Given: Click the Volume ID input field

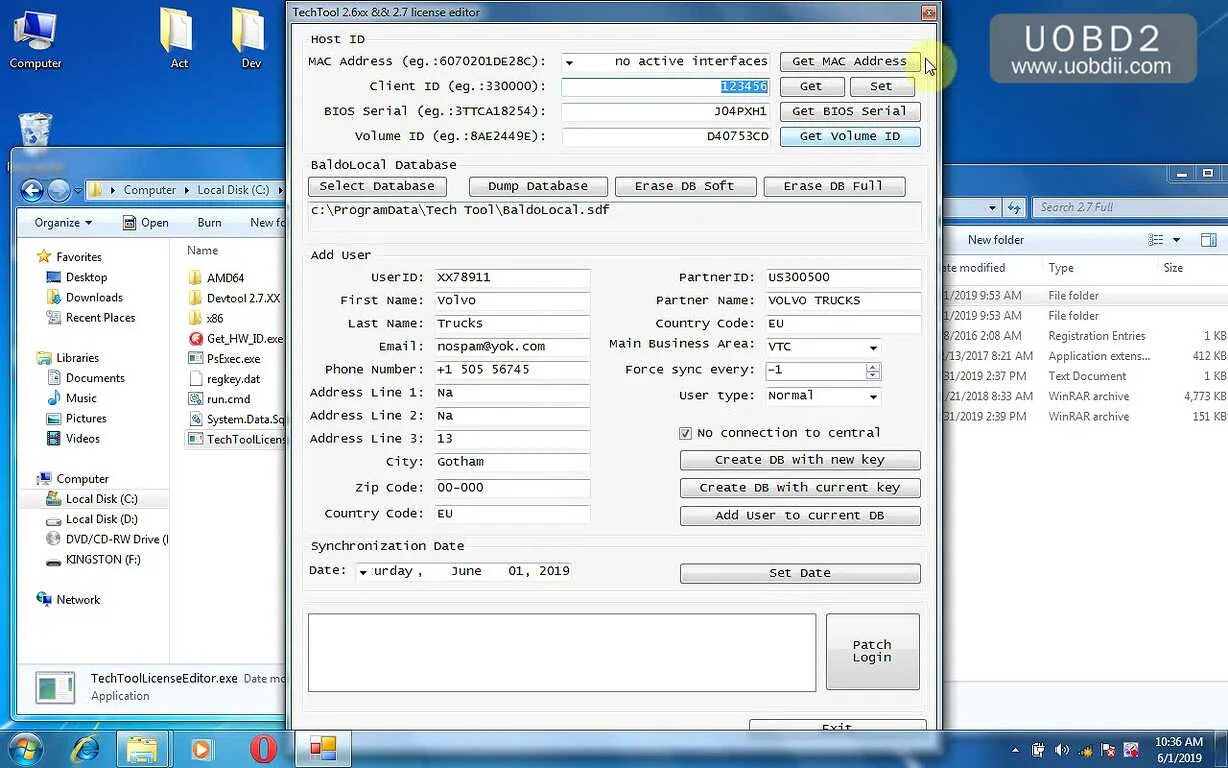Looking at the screenshot, I should tap(666, 137).
